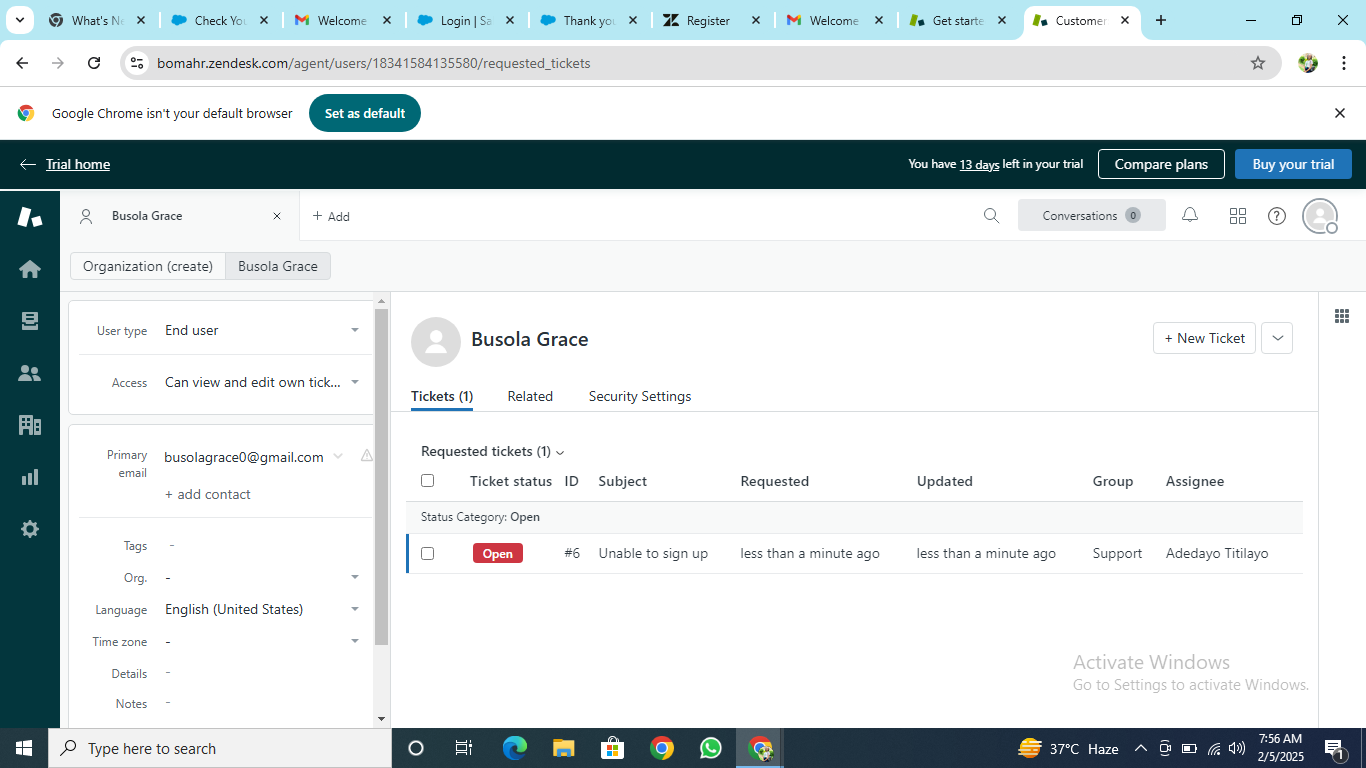Reload the page with the refresh icon
This screenshot has width=1366, height=768.
point(94,63)
